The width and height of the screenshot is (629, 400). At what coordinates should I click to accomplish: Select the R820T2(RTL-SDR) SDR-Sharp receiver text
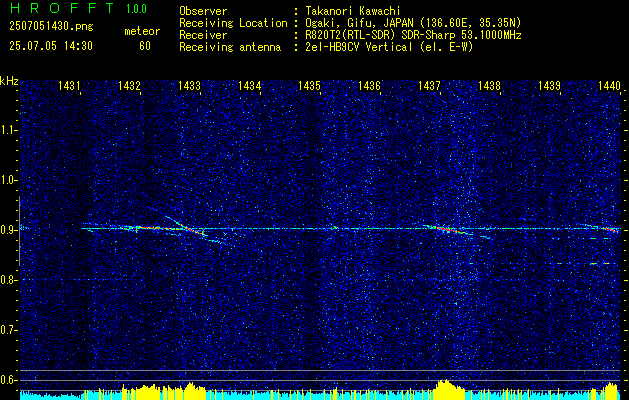[x=413, y=35]
